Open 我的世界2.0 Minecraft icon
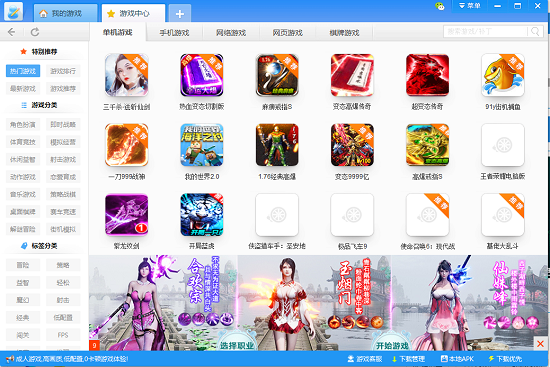The height and width of the screenshot is (367, 550). point(202,145)
